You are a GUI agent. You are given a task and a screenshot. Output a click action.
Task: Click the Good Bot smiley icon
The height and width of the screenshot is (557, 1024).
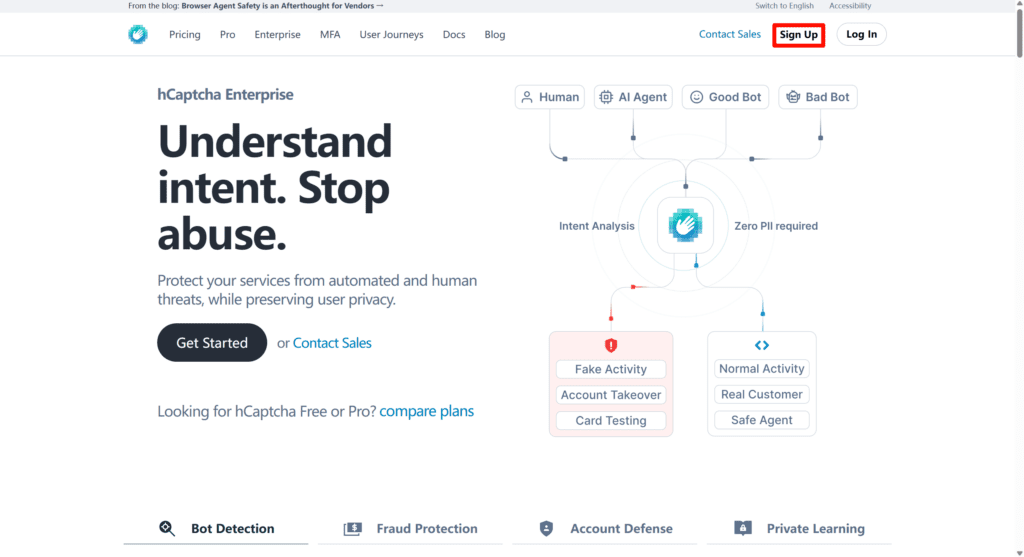pos(695,97)
